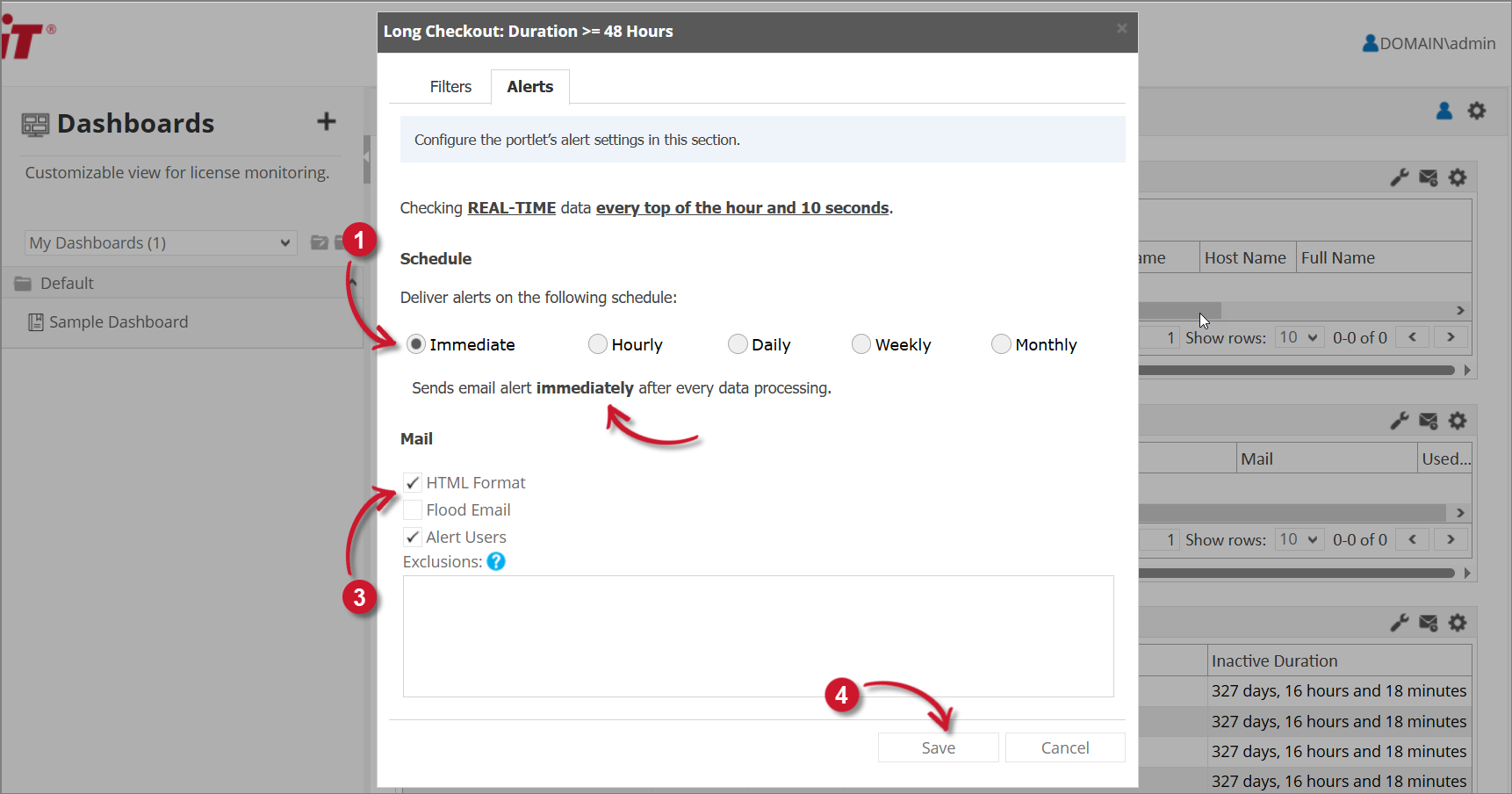Open the gear icon in the top toolbar
The image size is (1512, 794).
pyautogui.click(x=1476, y=111)
